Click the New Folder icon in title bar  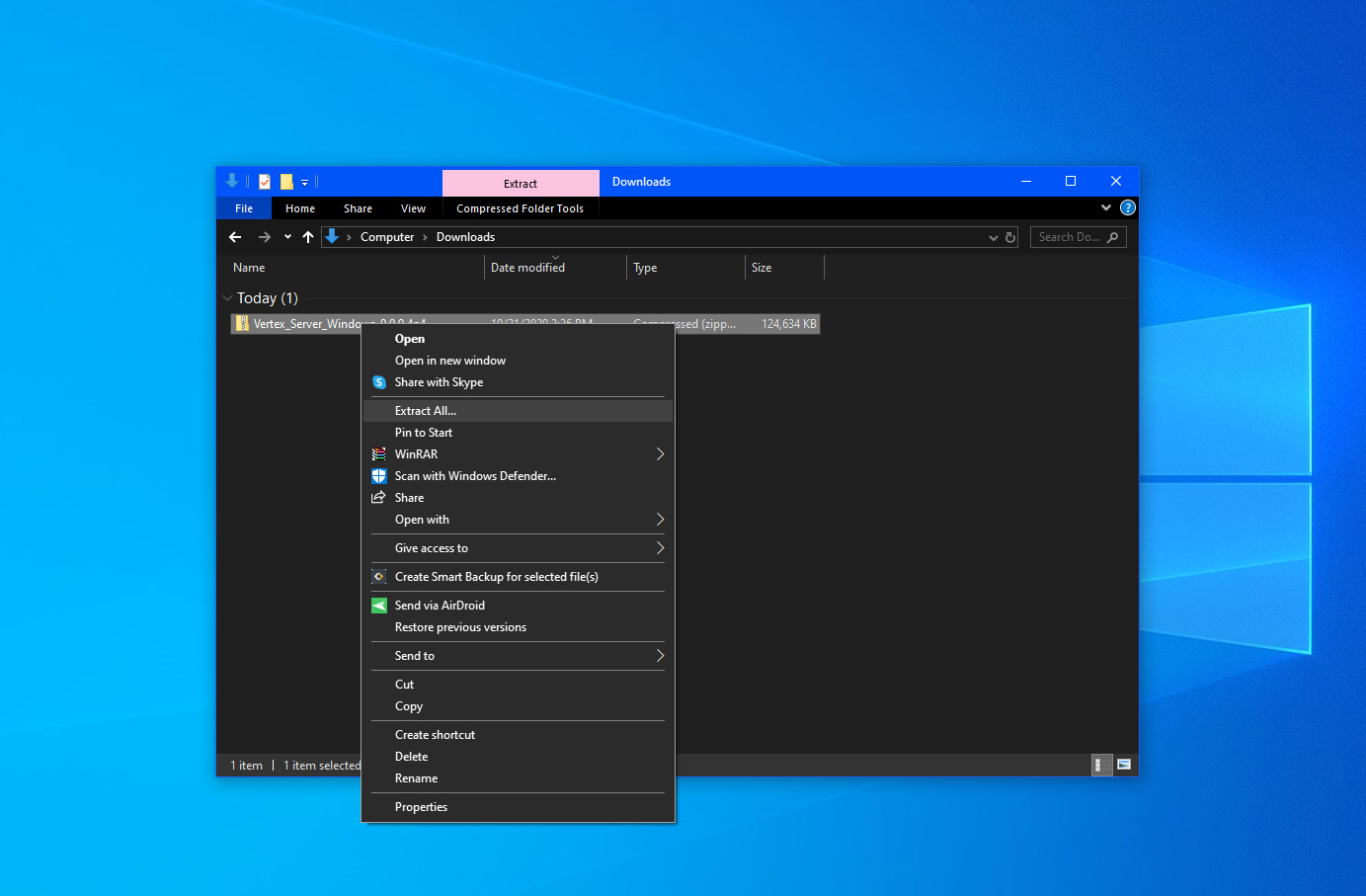286,182
